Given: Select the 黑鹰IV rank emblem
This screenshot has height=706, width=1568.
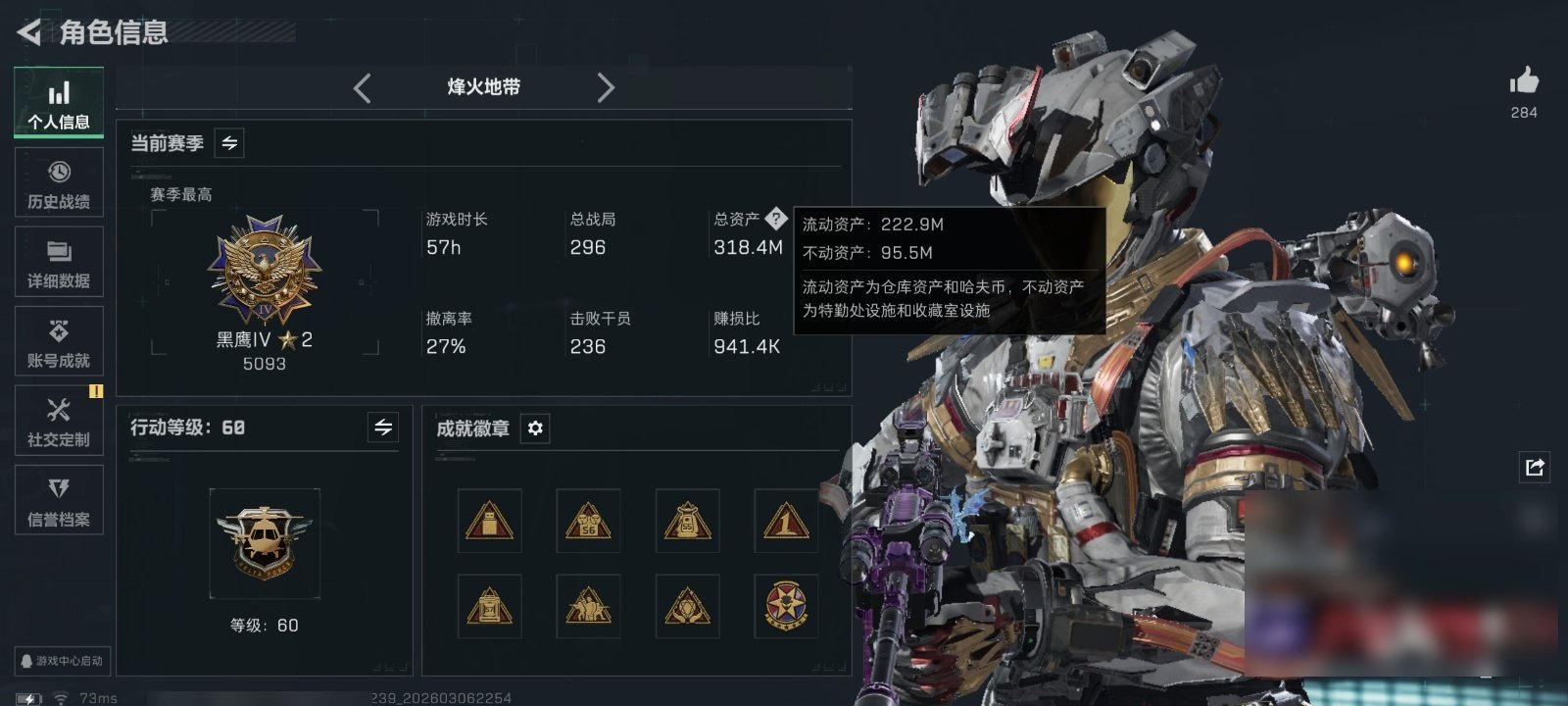Looking at the screenshot, I should coord(265,271).
